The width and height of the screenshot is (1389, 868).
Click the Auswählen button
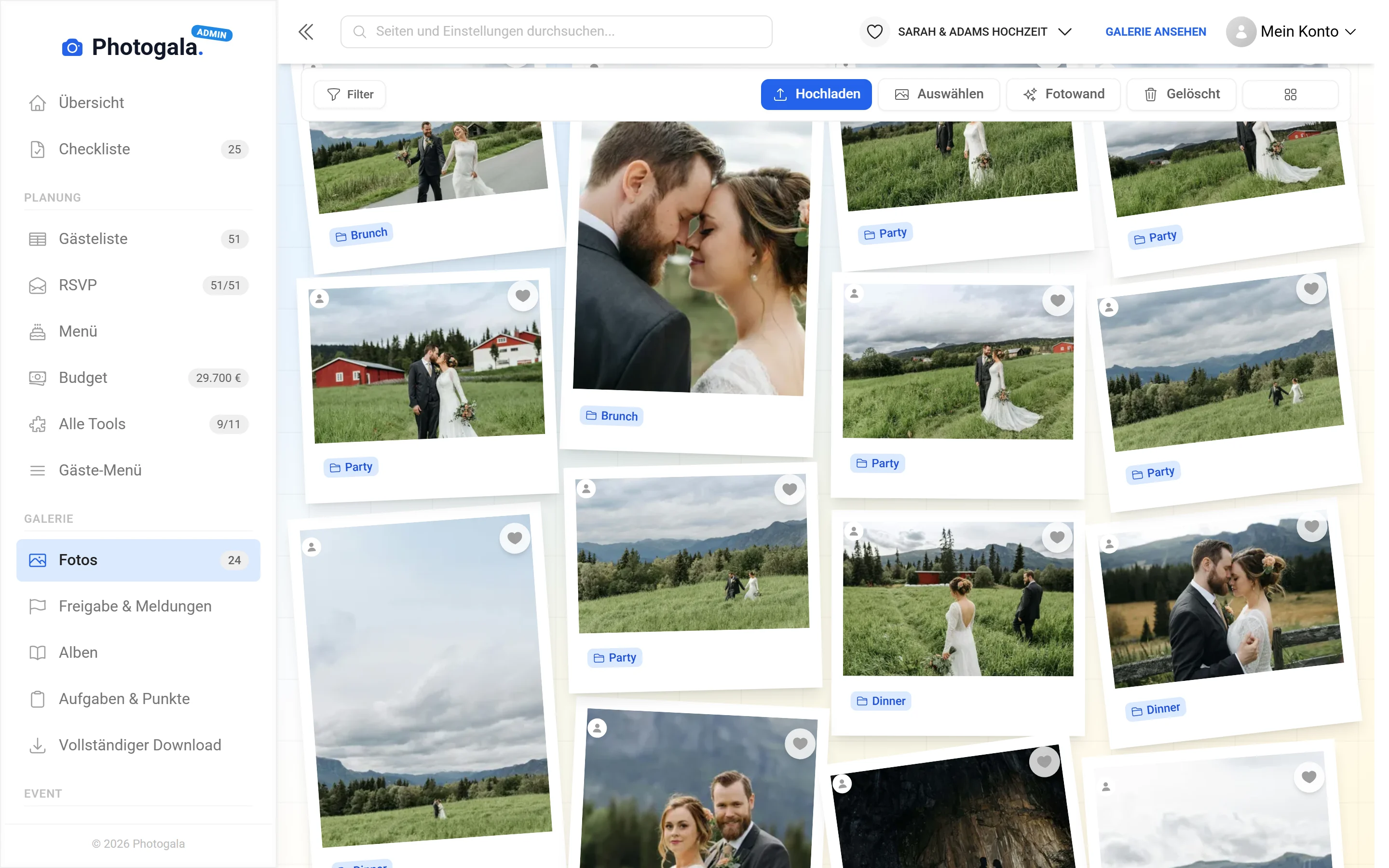pos(939,94)
